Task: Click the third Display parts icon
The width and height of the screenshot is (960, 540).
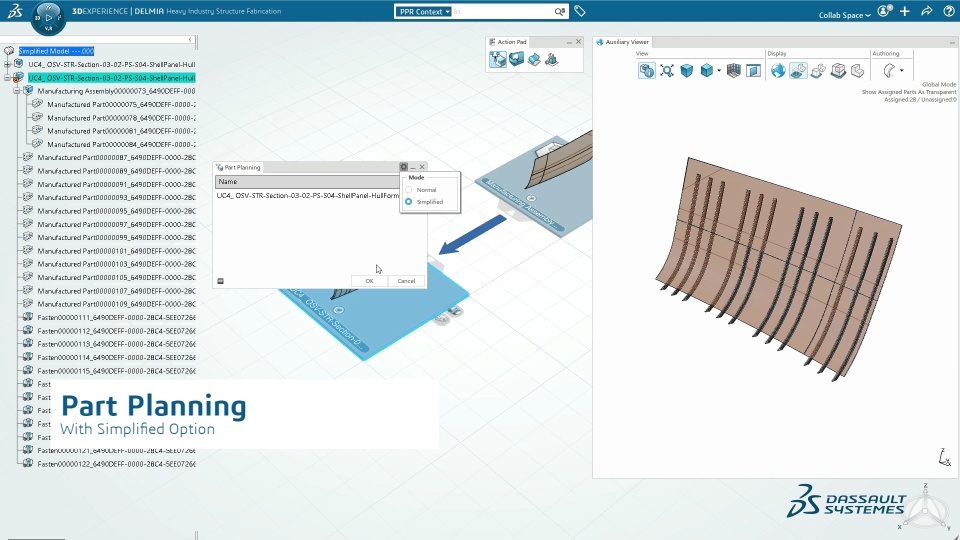Action: pyautogui.click(x=818, y=70)
